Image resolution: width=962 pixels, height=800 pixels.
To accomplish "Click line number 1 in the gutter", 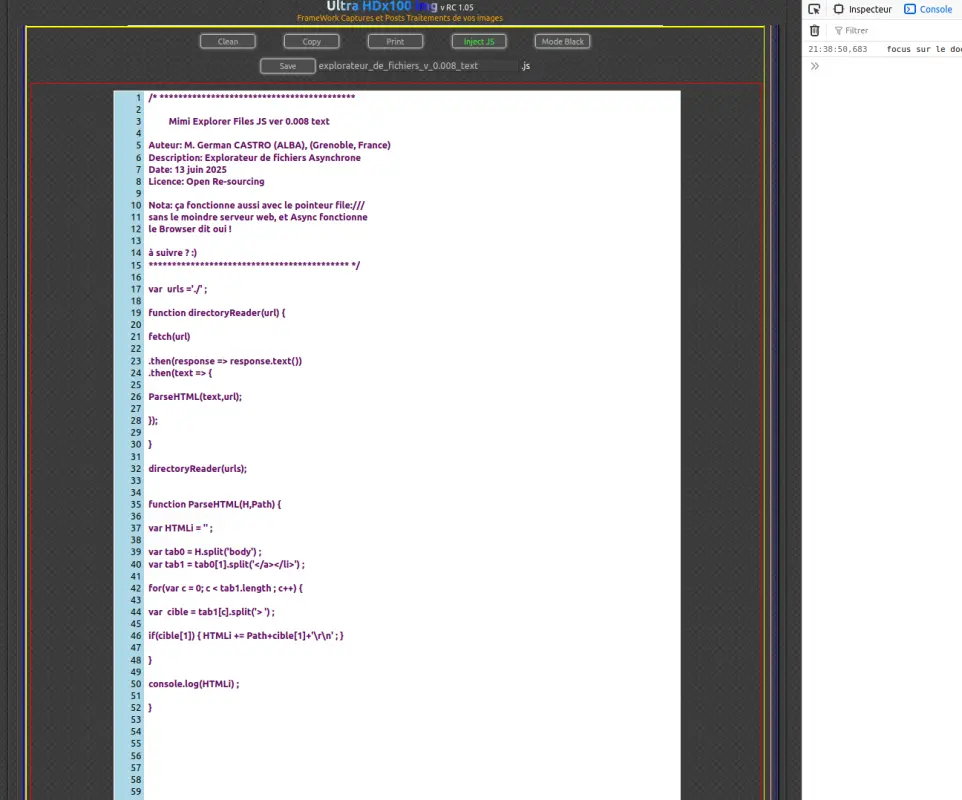I will [139, 98].
